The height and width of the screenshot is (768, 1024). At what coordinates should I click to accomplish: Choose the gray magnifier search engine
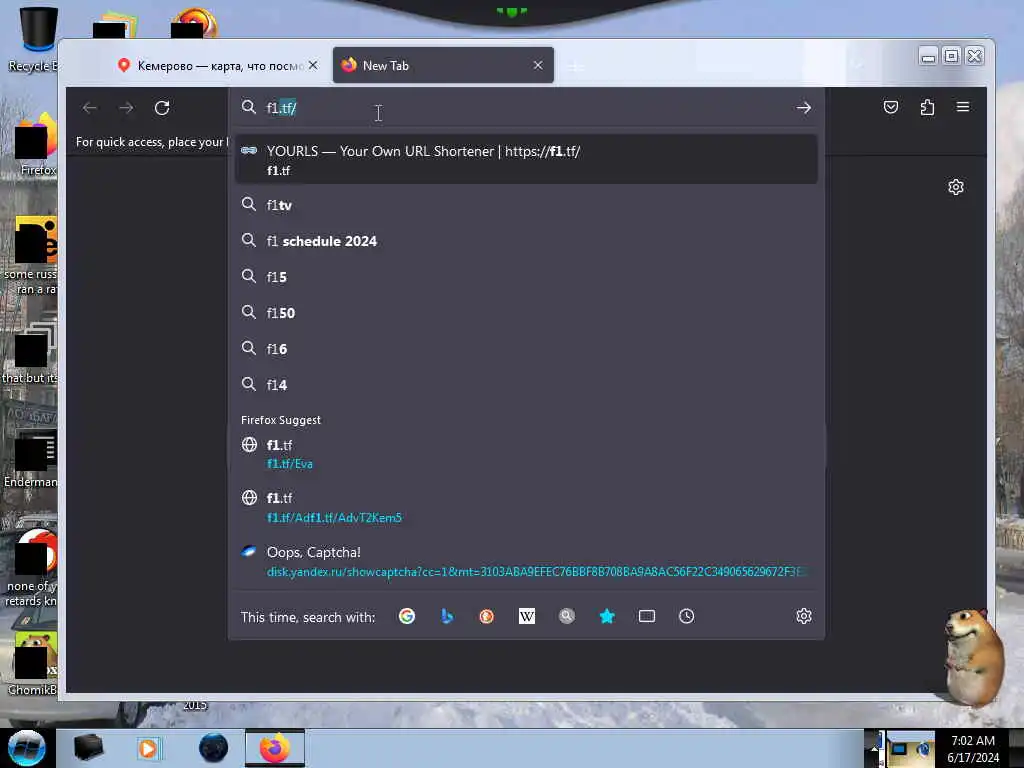tap(567, 616)
